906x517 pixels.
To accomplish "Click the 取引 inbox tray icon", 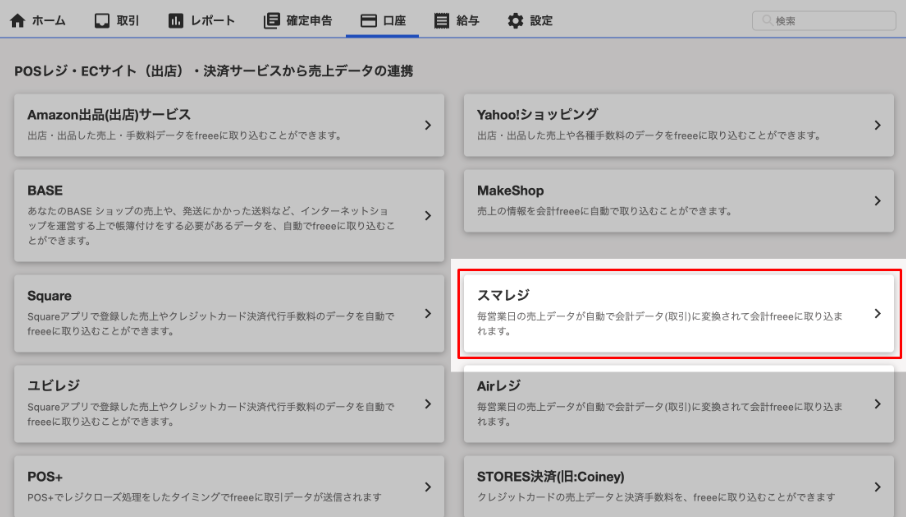I will pos(102,20).
